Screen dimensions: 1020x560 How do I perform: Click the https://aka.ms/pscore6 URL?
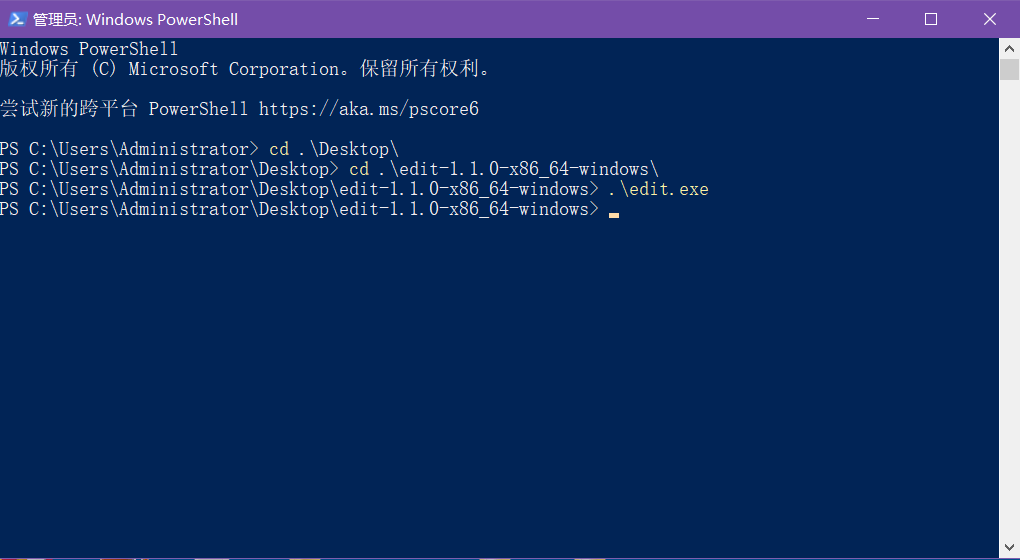(x=368, y=109)
